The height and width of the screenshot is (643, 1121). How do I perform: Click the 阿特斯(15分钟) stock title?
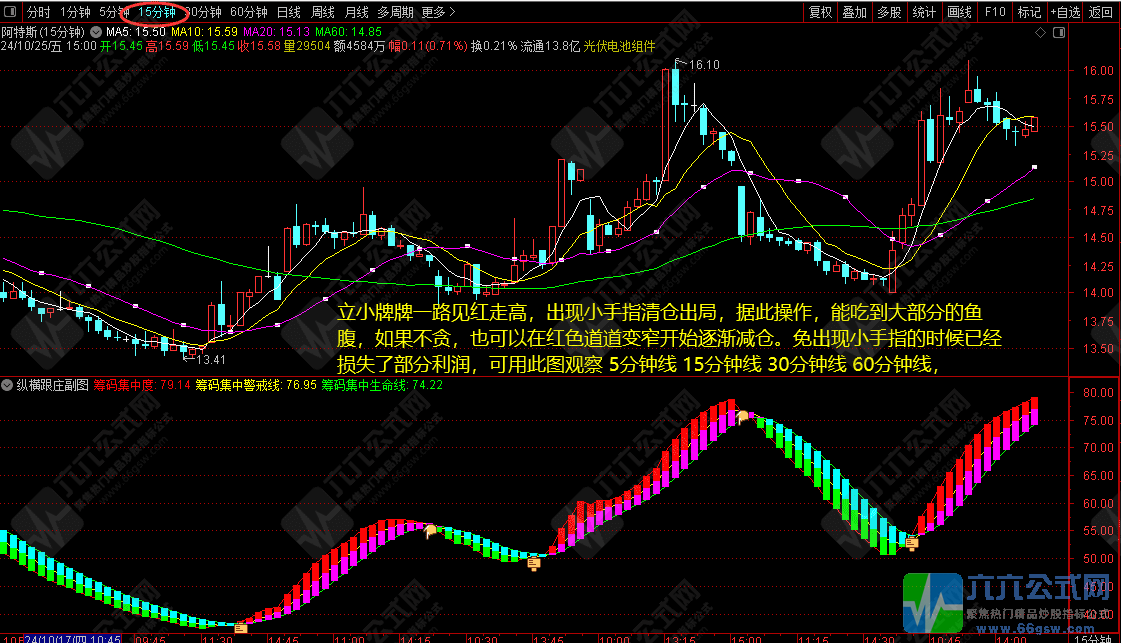pos(43,32)
